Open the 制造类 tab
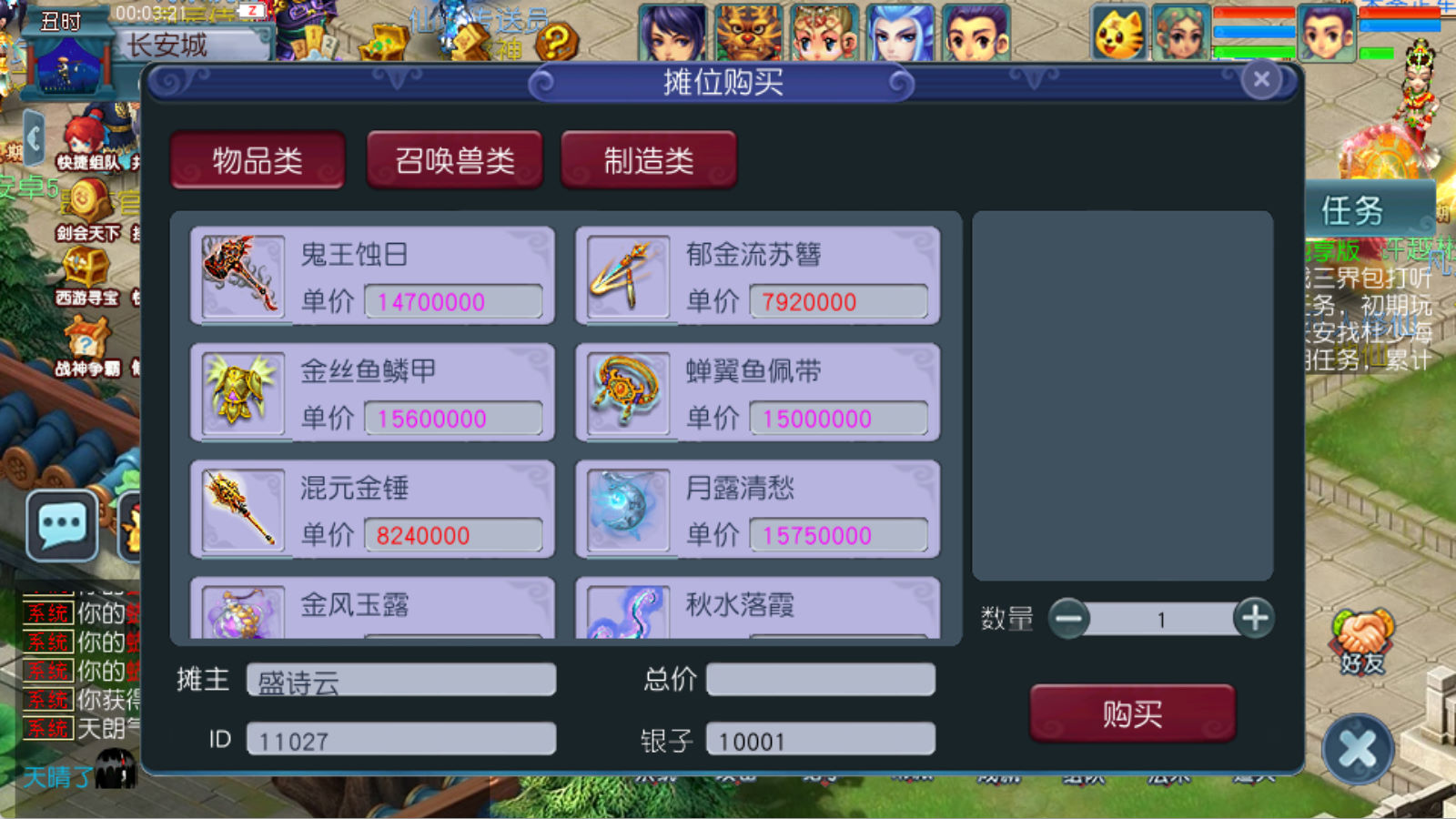Image resolution: width=1456 pixels, height=819 pixels. click(x=649, y=160)
